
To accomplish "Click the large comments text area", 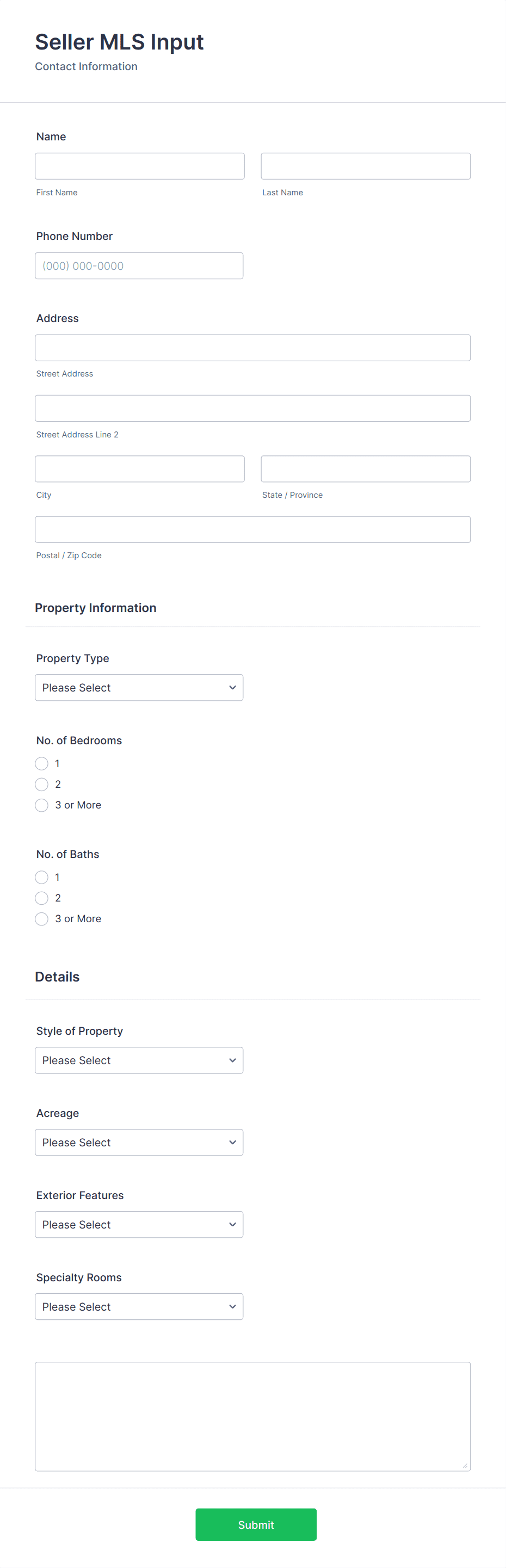I will [252, 1415].
